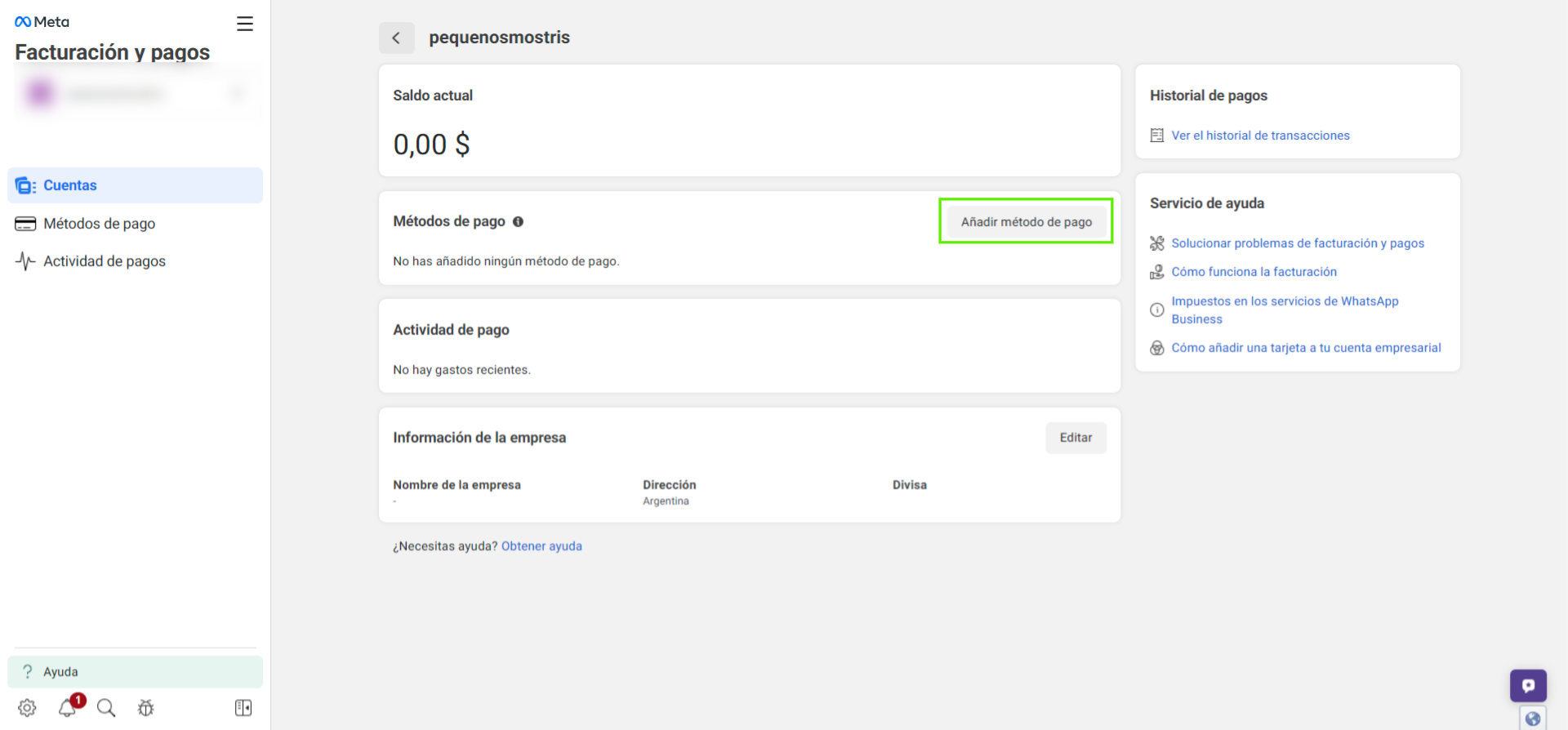Open Métodos de pago in sidebar
This screenshot has width=1568, height=730.
point(99,224)
